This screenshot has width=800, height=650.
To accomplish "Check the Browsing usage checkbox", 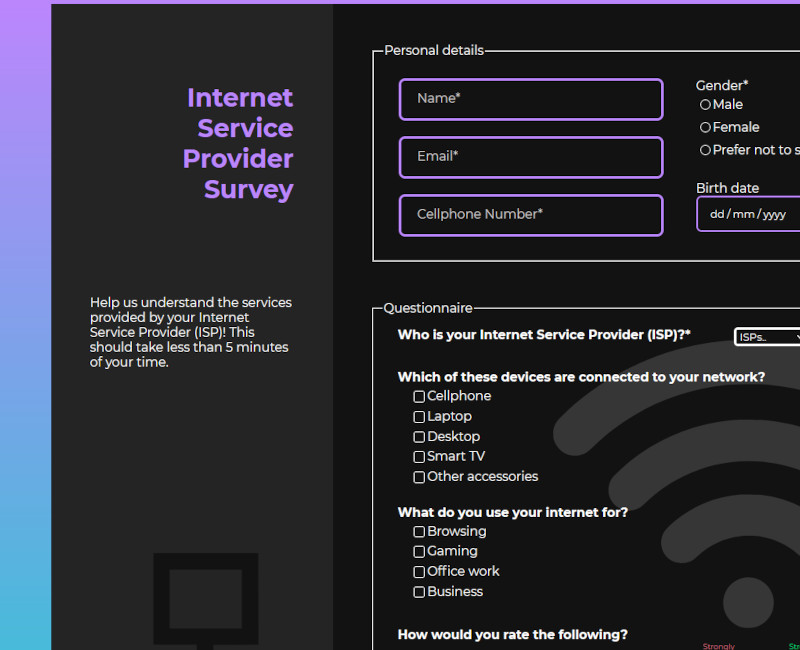I will pos(419,532).
